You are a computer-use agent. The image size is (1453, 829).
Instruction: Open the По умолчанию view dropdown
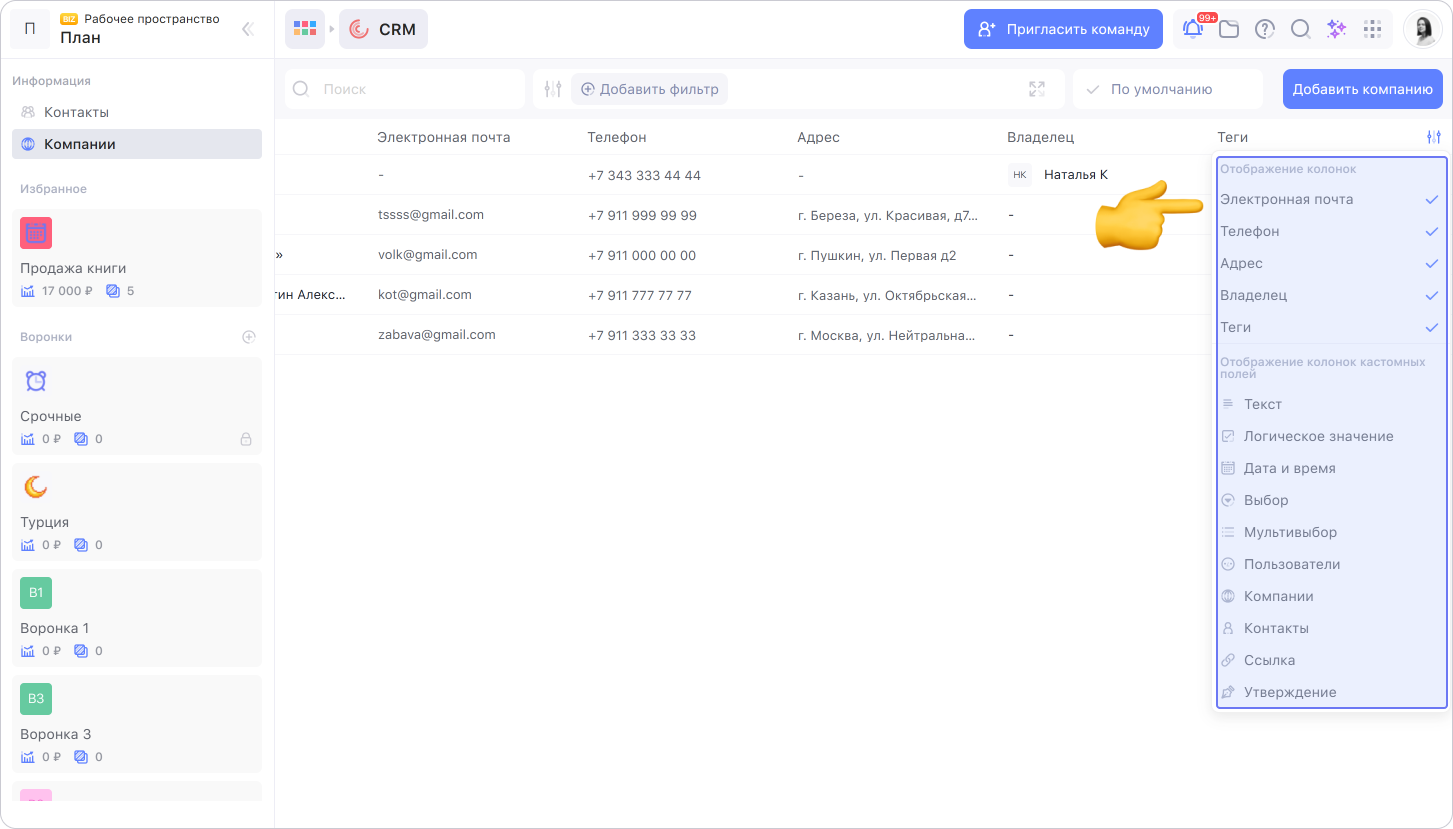pyautogui.click(x=1167, y=89)
